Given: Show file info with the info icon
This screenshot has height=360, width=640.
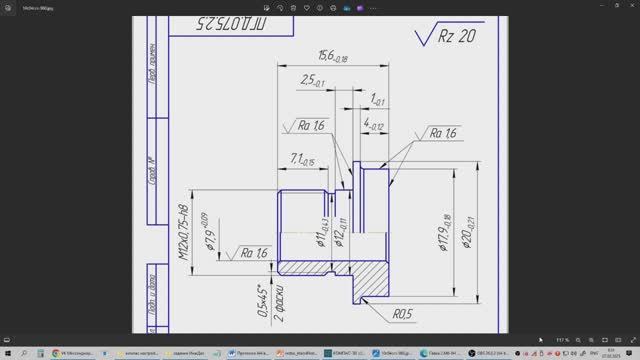Looking at the screenshot, I should tap(320, 8).
